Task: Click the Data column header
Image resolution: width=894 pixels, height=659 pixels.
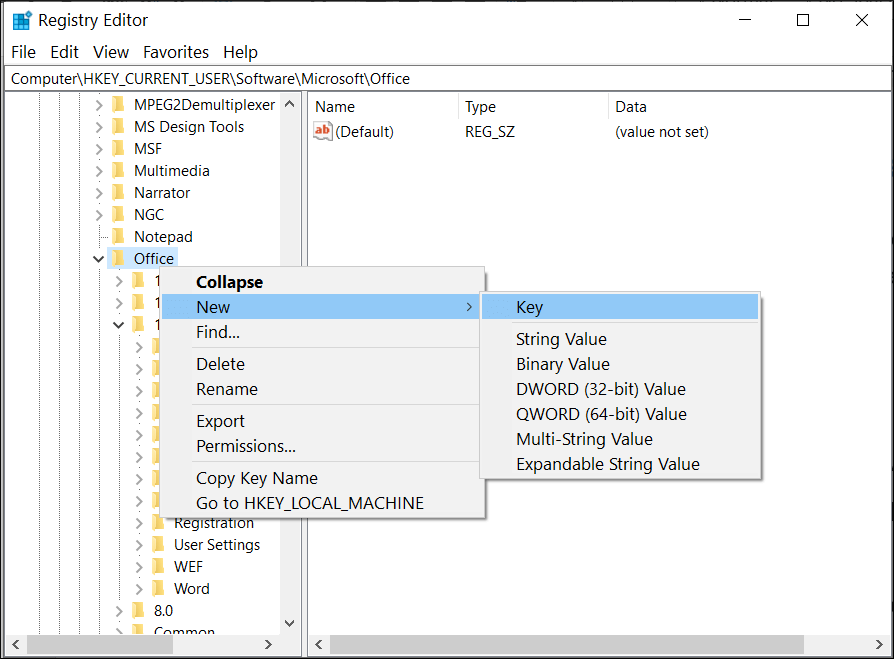Action: pos(750,107)
